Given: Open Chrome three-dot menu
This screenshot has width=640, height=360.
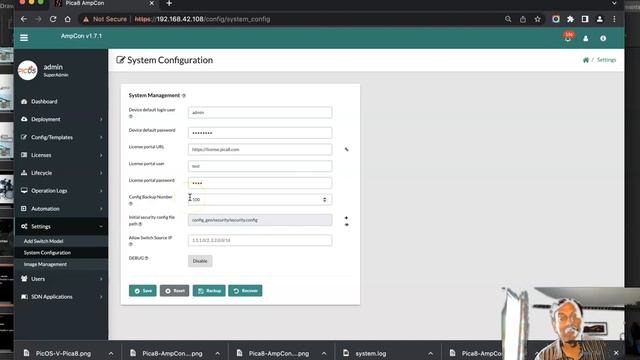Looking at the screenshot, I should pyautogui.click(x=614, y=19).
